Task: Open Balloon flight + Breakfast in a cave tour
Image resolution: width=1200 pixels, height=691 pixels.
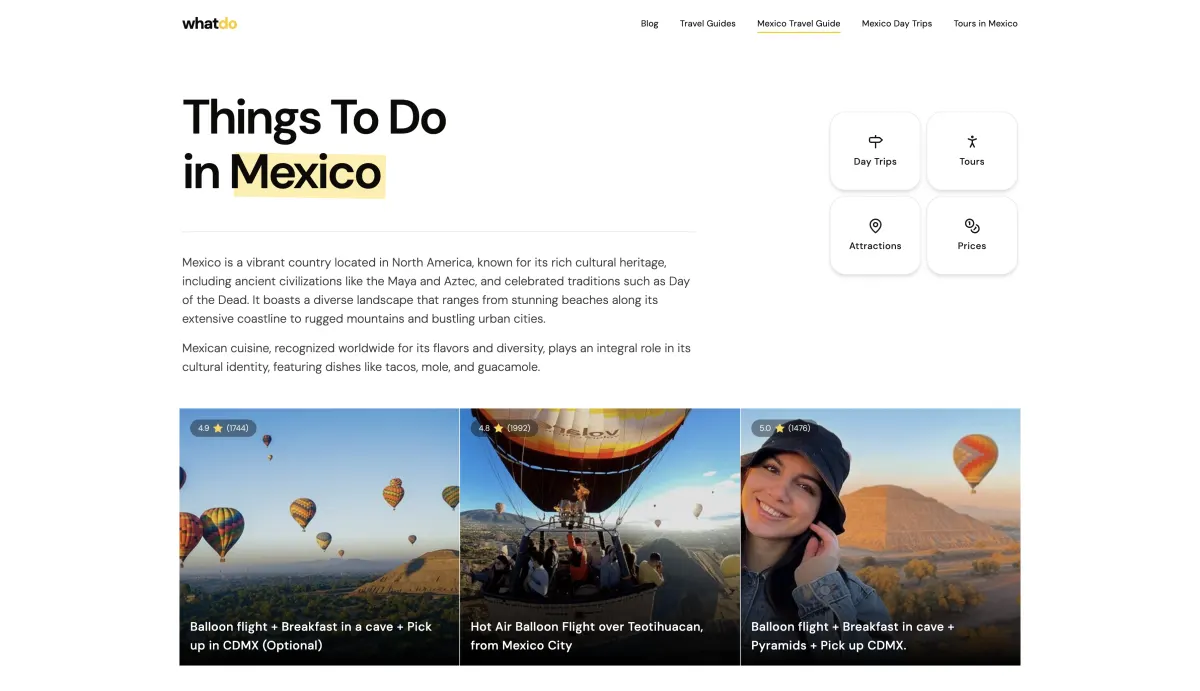Action: point(319,537)
